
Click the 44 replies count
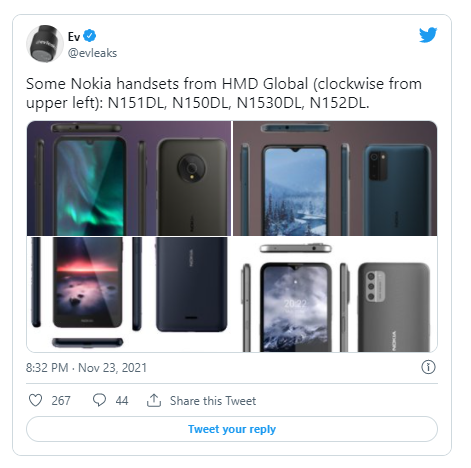(122, 400)
